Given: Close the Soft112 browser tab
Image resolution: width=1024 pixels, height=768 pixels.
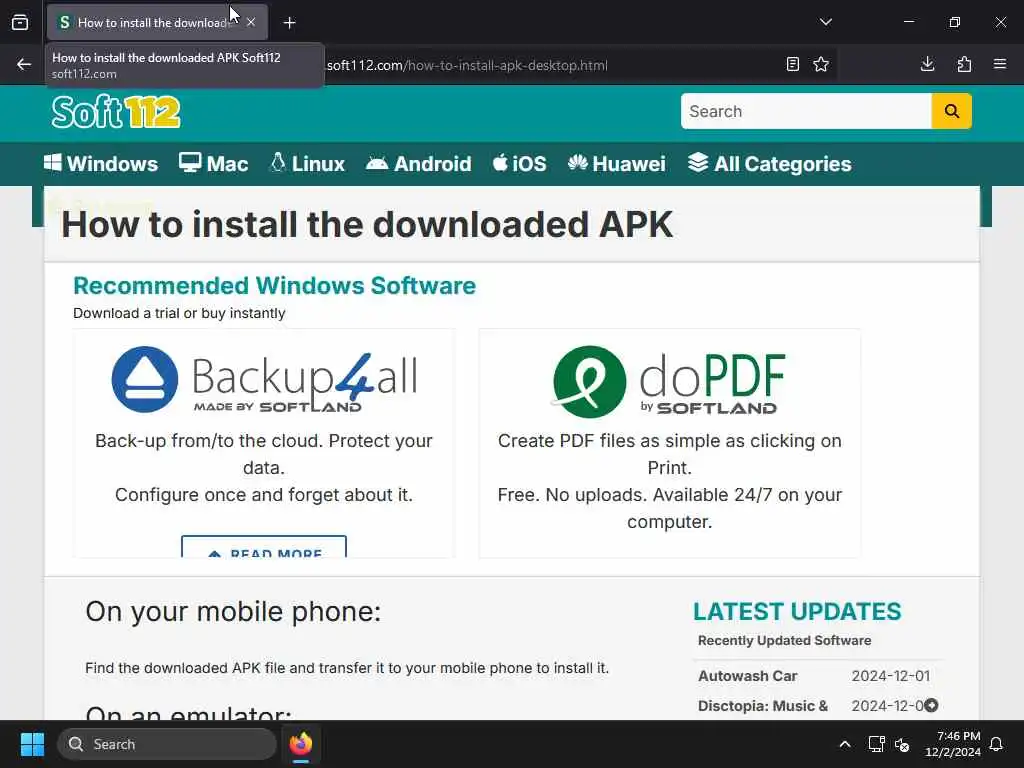Looking at the screenshot, I should (x=251, y=22).
